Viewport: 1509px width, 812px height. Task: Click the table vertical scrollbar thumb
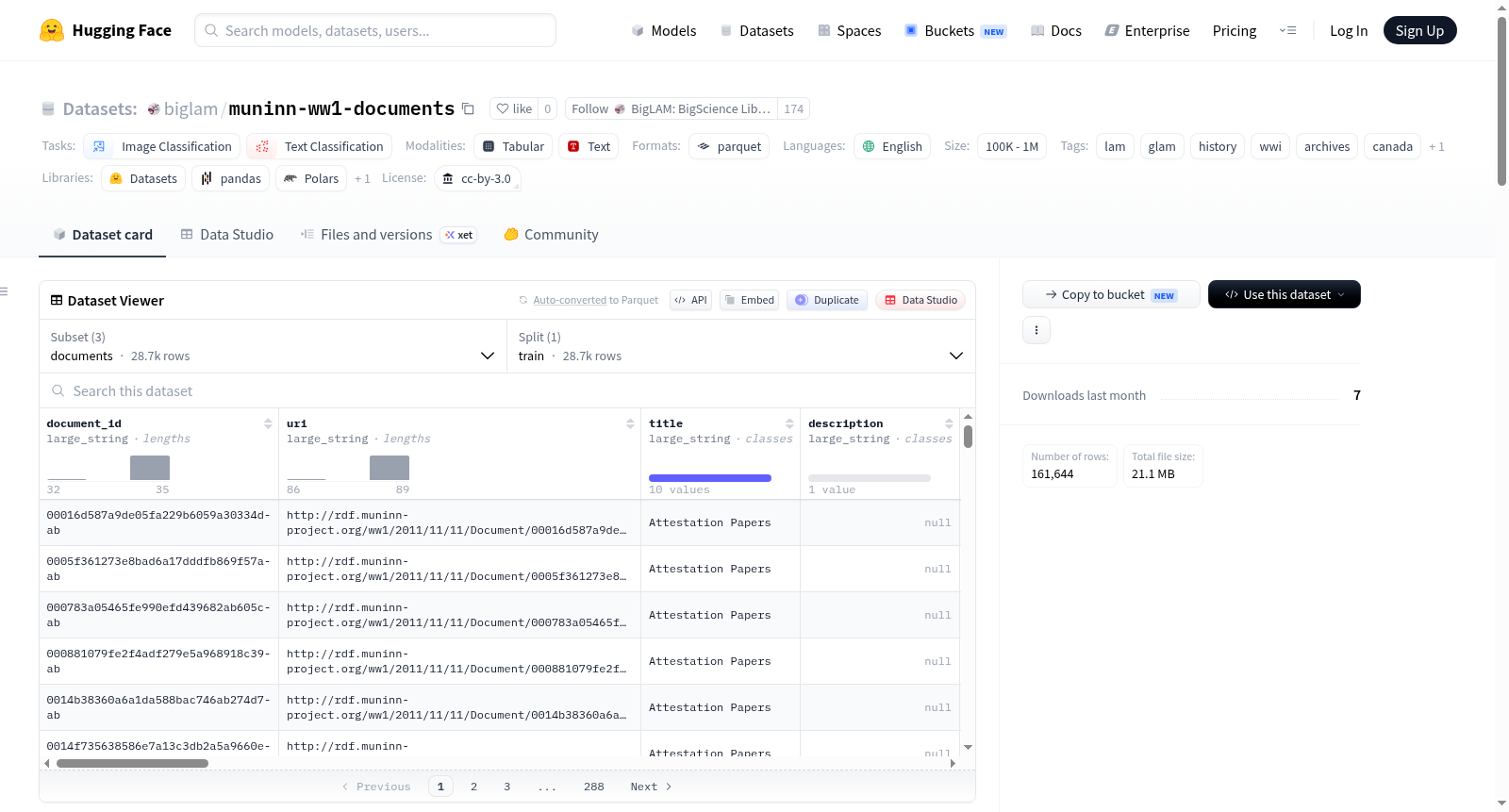968,437
